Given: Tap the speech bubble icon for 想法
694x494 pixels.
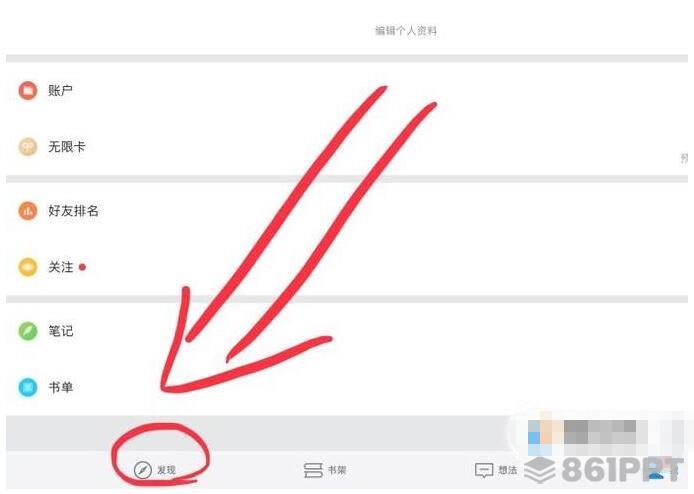Looking at the screenshot, I should coord(483,471).
